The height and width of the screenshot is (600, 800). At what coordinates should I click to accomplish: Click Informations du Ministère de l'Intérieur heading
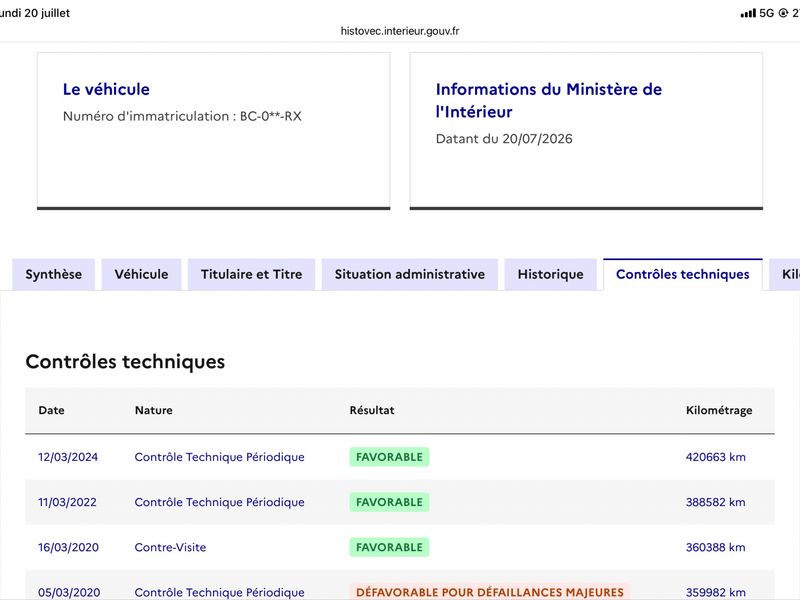pos(549,101)
